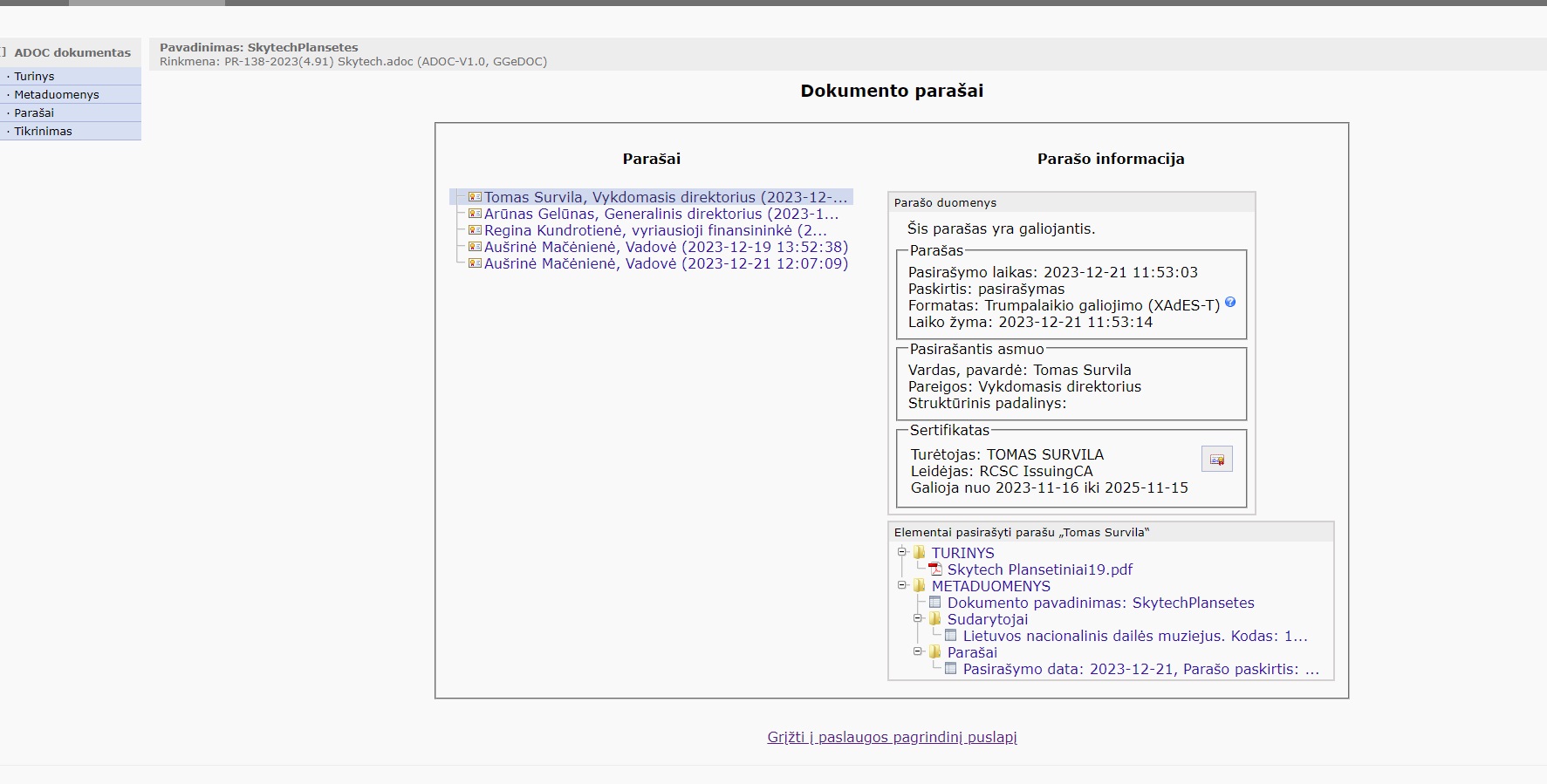Collapse the TURINYS tree node
Viewport: 1547px width, 784px height.
click(902, 552)
